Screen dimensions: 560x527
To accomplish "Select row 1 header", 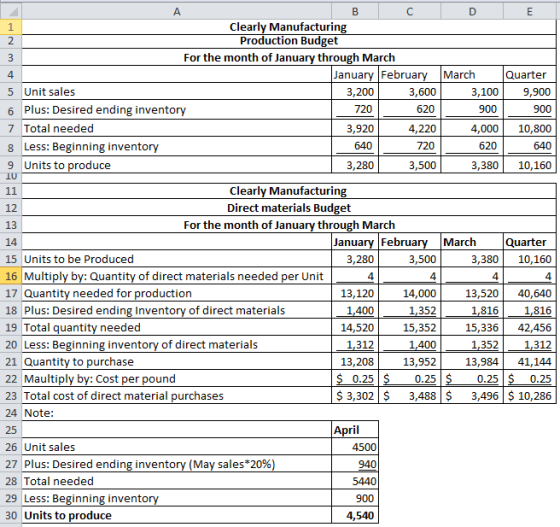I will pyautogui.click(x=11, y=27).
